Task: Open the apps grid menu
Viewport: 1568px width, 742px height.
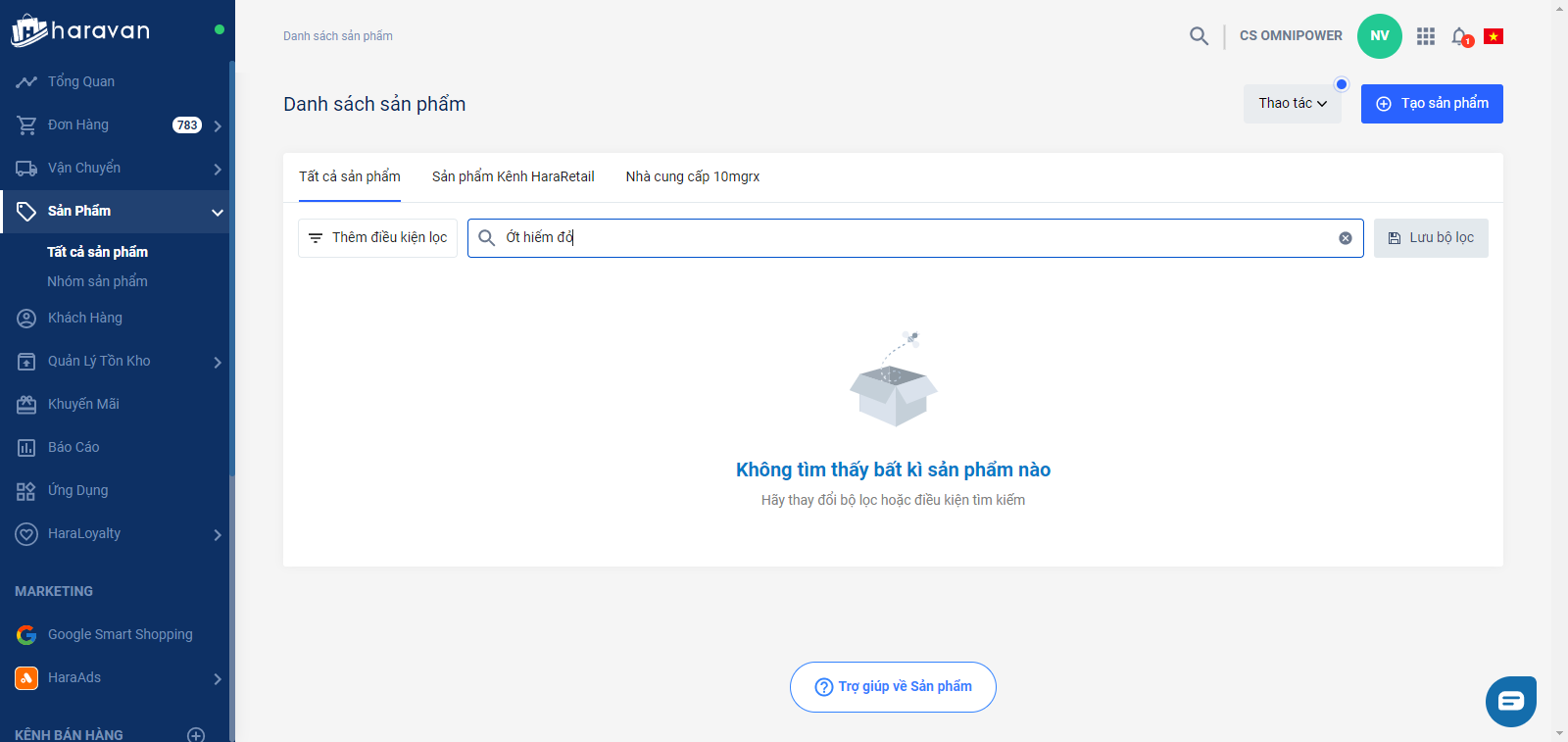Action: 1426,36
